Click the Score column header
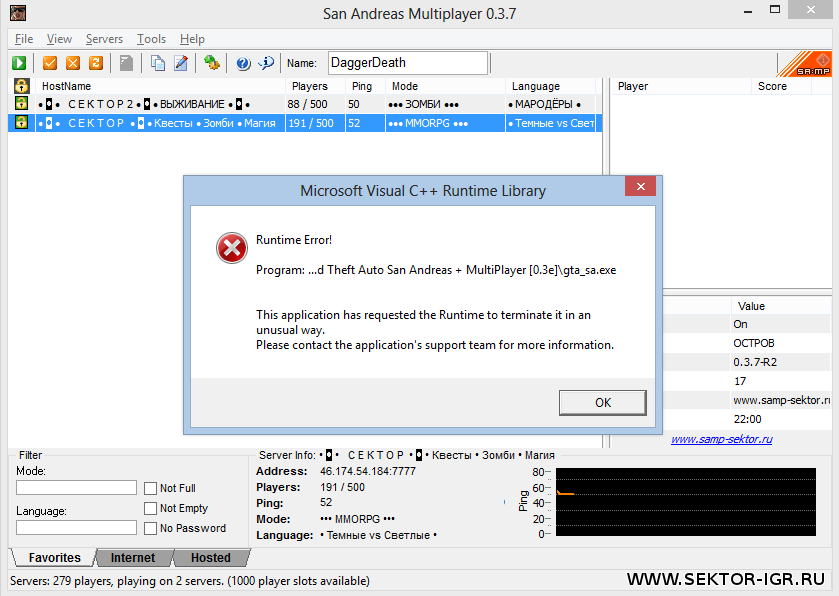839x596 pixels. pyautogui.click(x=782, y=86)
